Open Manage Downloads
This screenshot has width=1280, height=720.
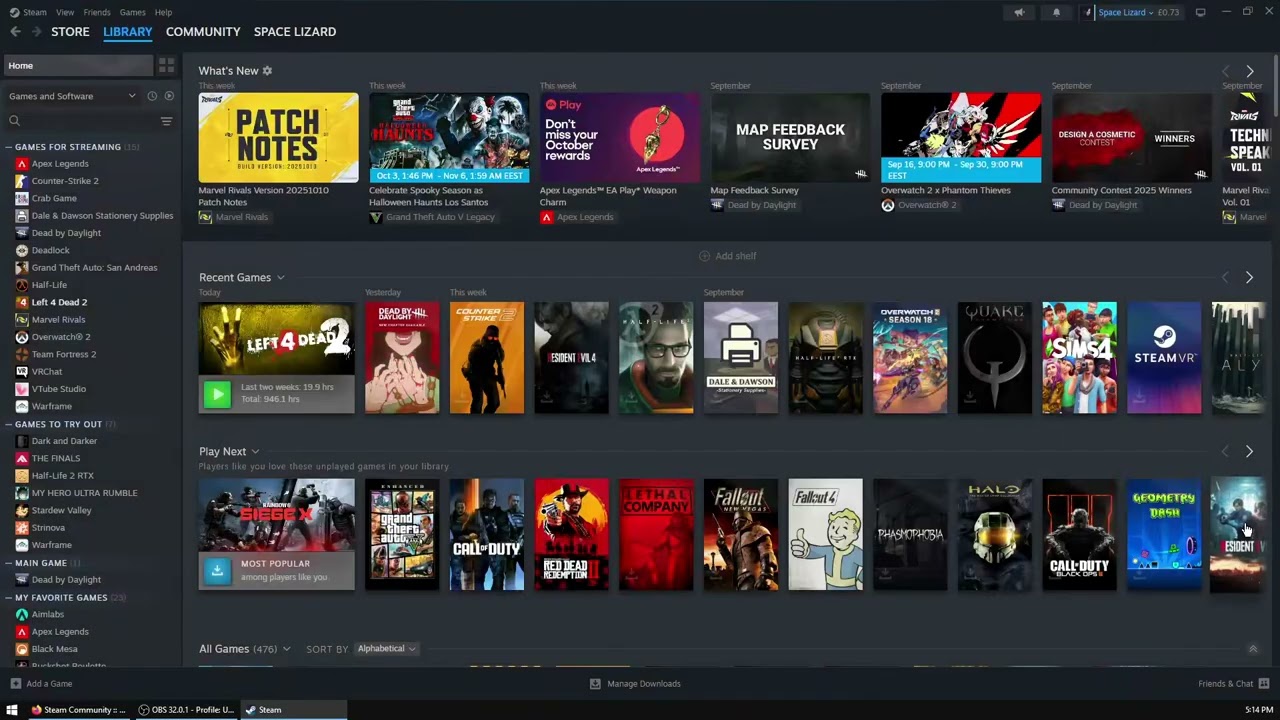click(635, 684)
